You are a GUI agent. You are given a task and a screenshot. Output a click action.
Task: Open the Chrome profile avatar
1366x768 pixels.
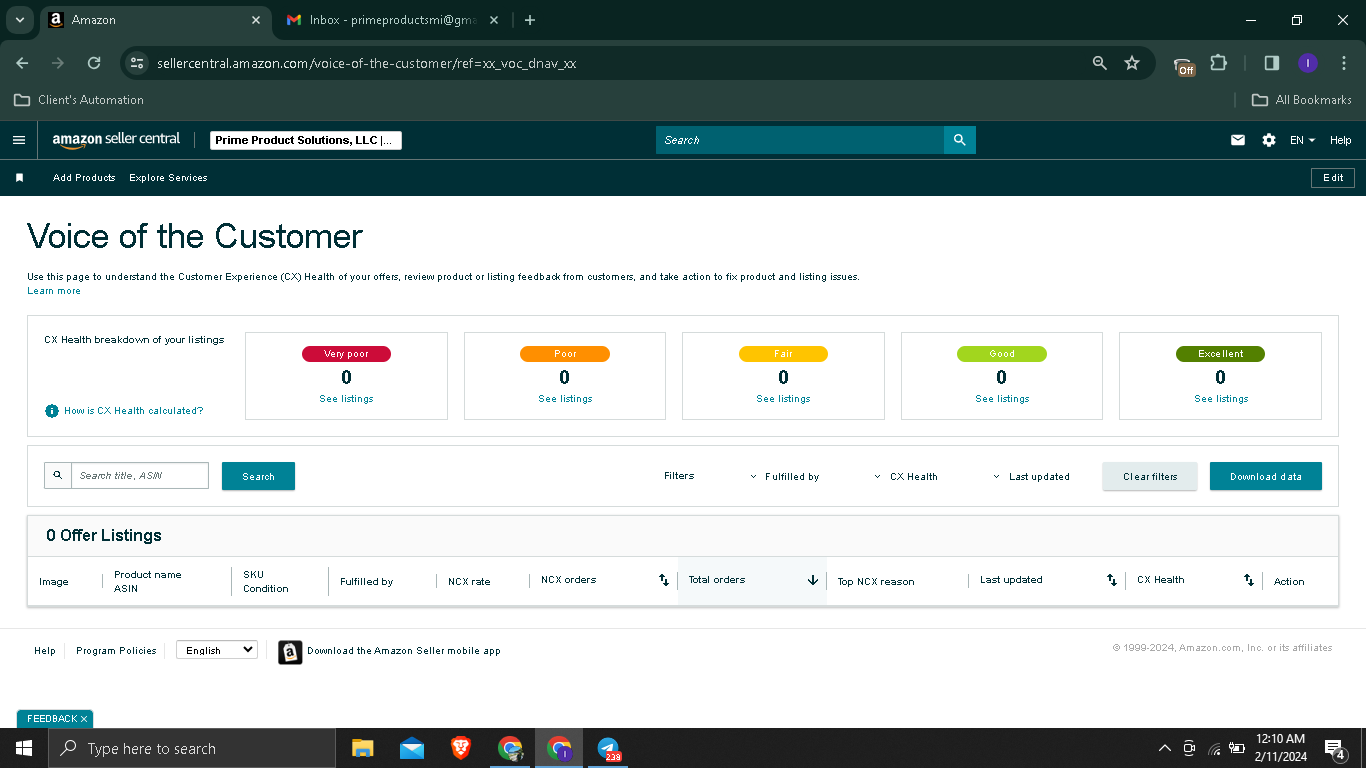[1307, 63]
